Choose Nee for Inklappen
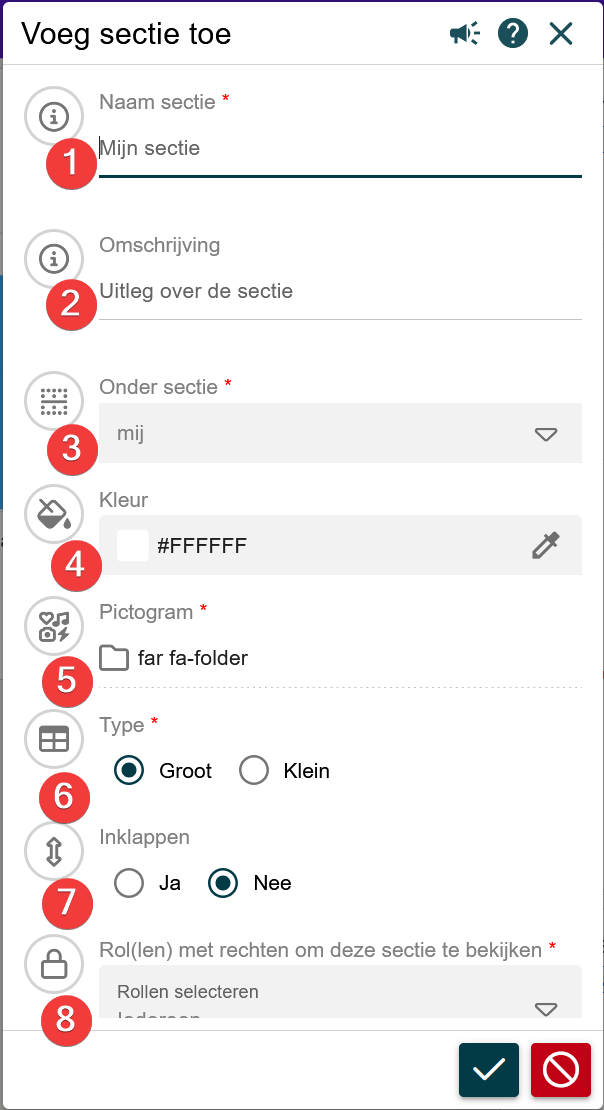Viewport: 604px width, 1110px height. [223, 884]
